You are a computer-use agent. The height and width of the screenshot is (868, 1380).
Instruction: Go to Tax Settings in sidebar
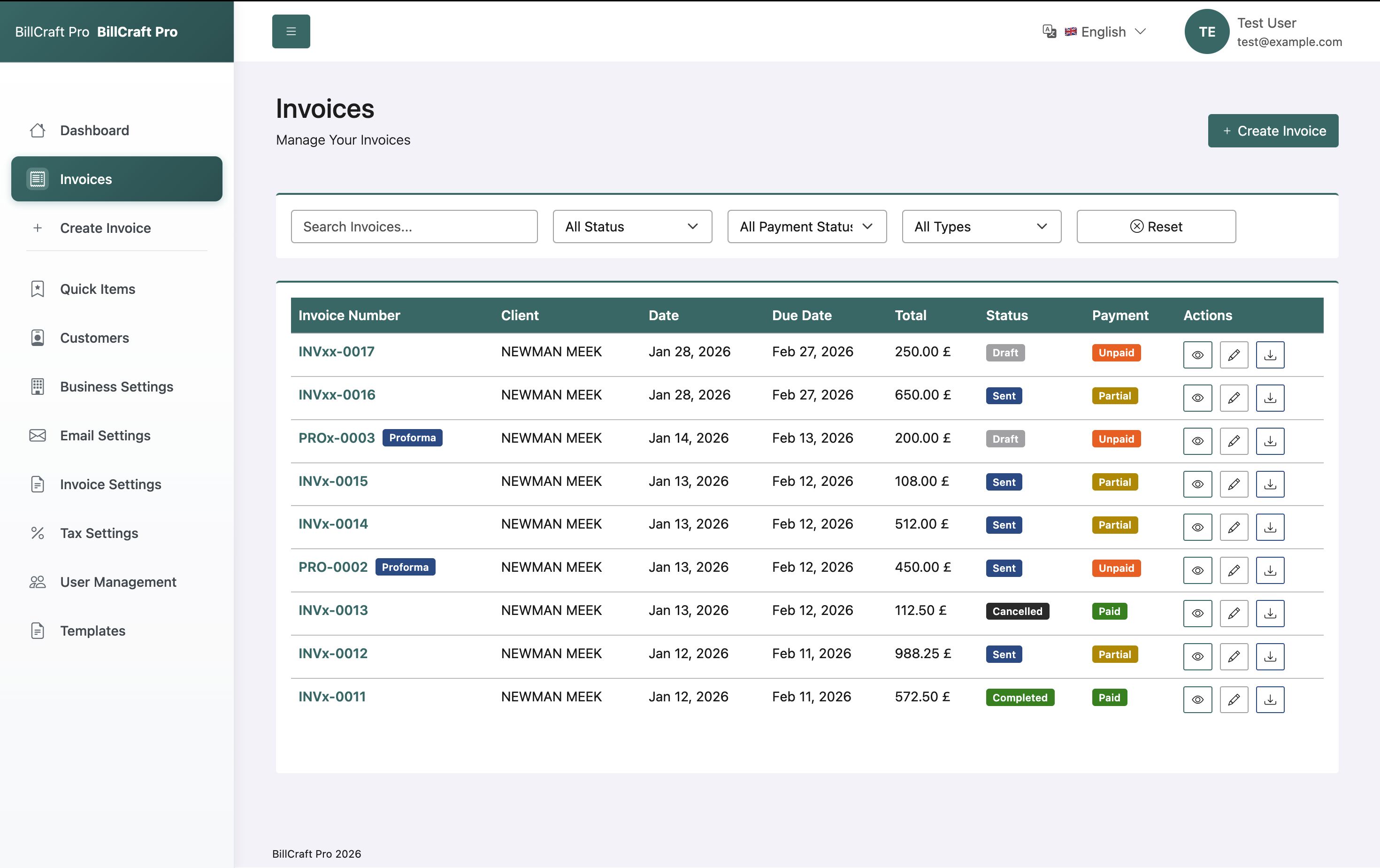[99, 533]
